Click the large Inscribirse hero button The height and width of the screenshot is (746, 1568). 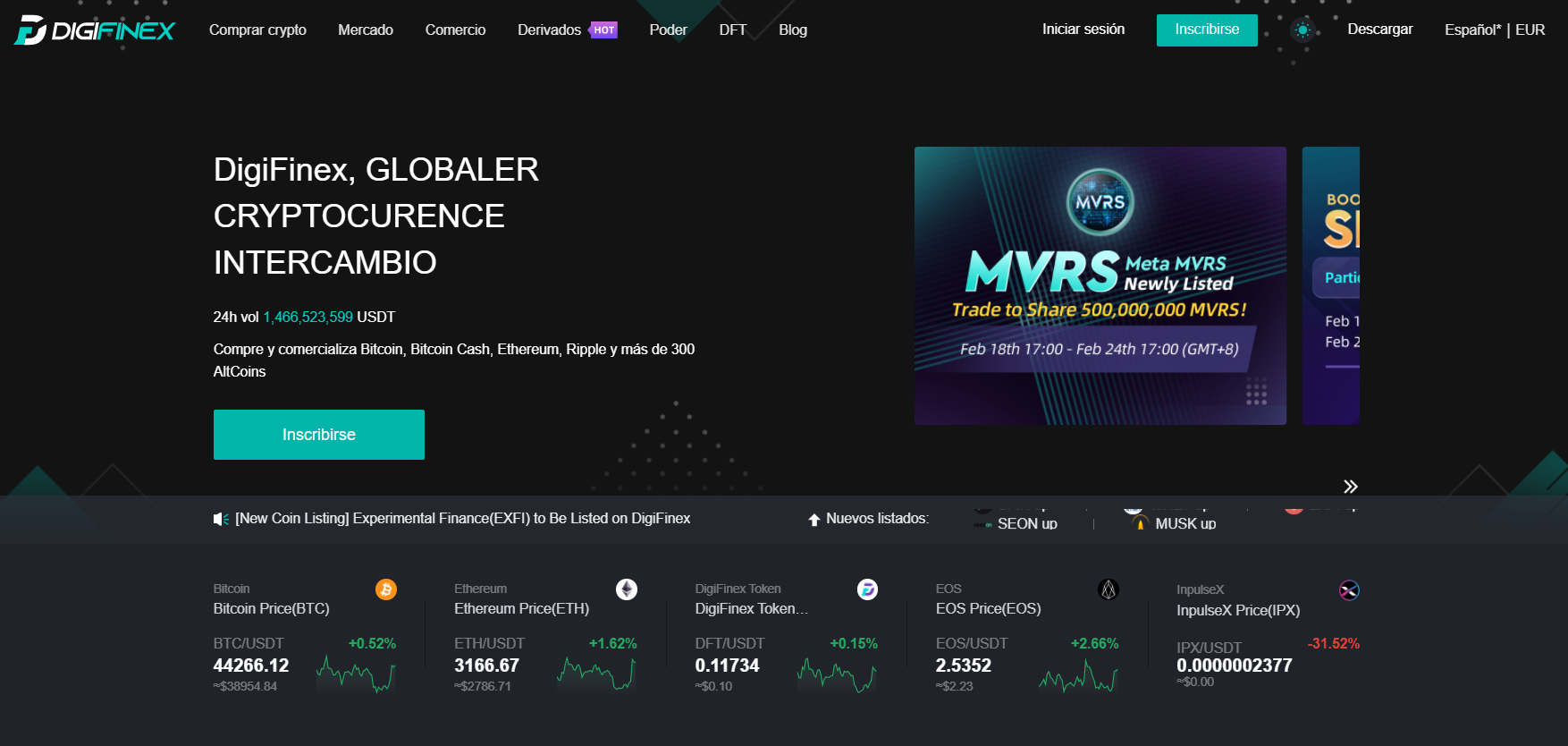(x=319, y=435)
